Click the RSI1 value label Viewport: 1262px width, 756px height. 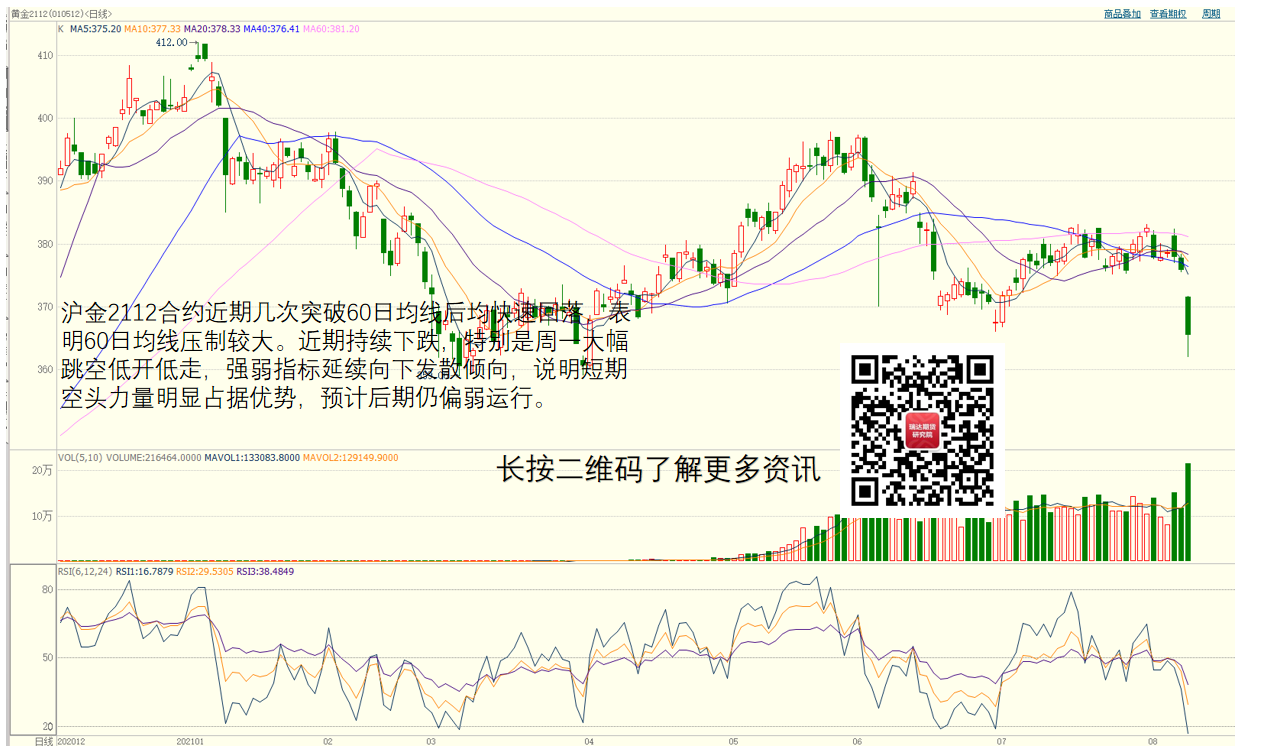tap(145, 572)
